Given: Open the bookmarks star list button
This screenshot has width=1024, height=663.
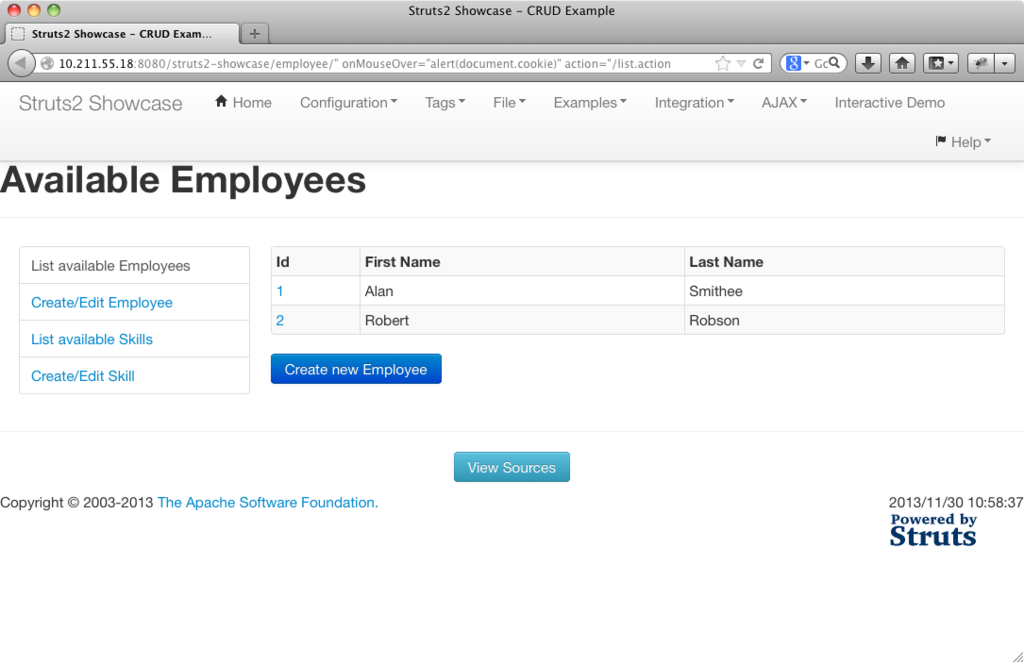Looking at the screenshot, I should tap(936, 63).
